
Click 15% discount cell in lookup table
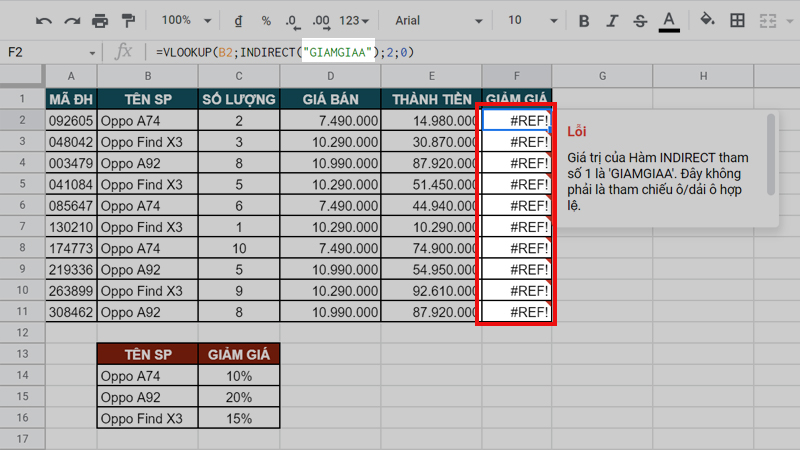click(239, 418)
